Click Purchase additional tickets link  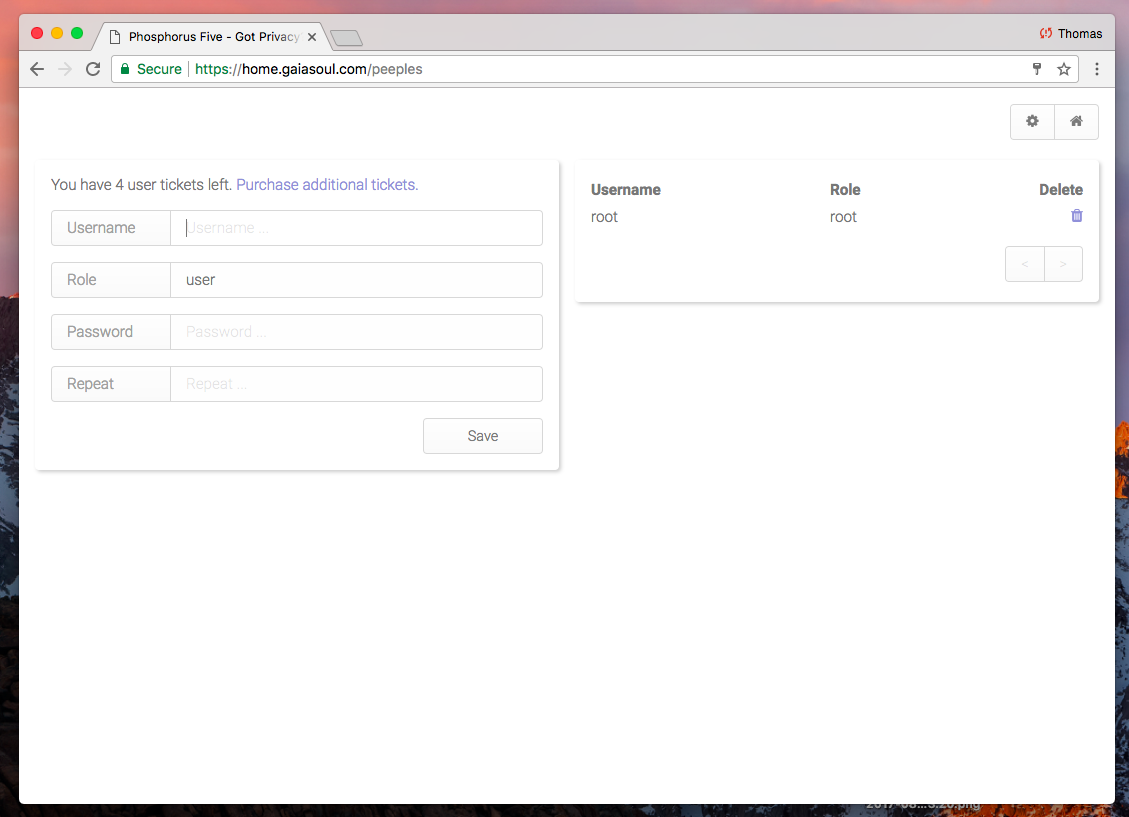[327, 184]
